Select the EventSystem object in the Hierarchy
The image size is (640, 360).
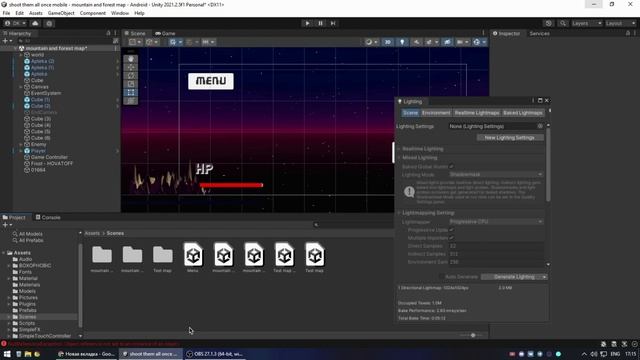tap(46, 93)
